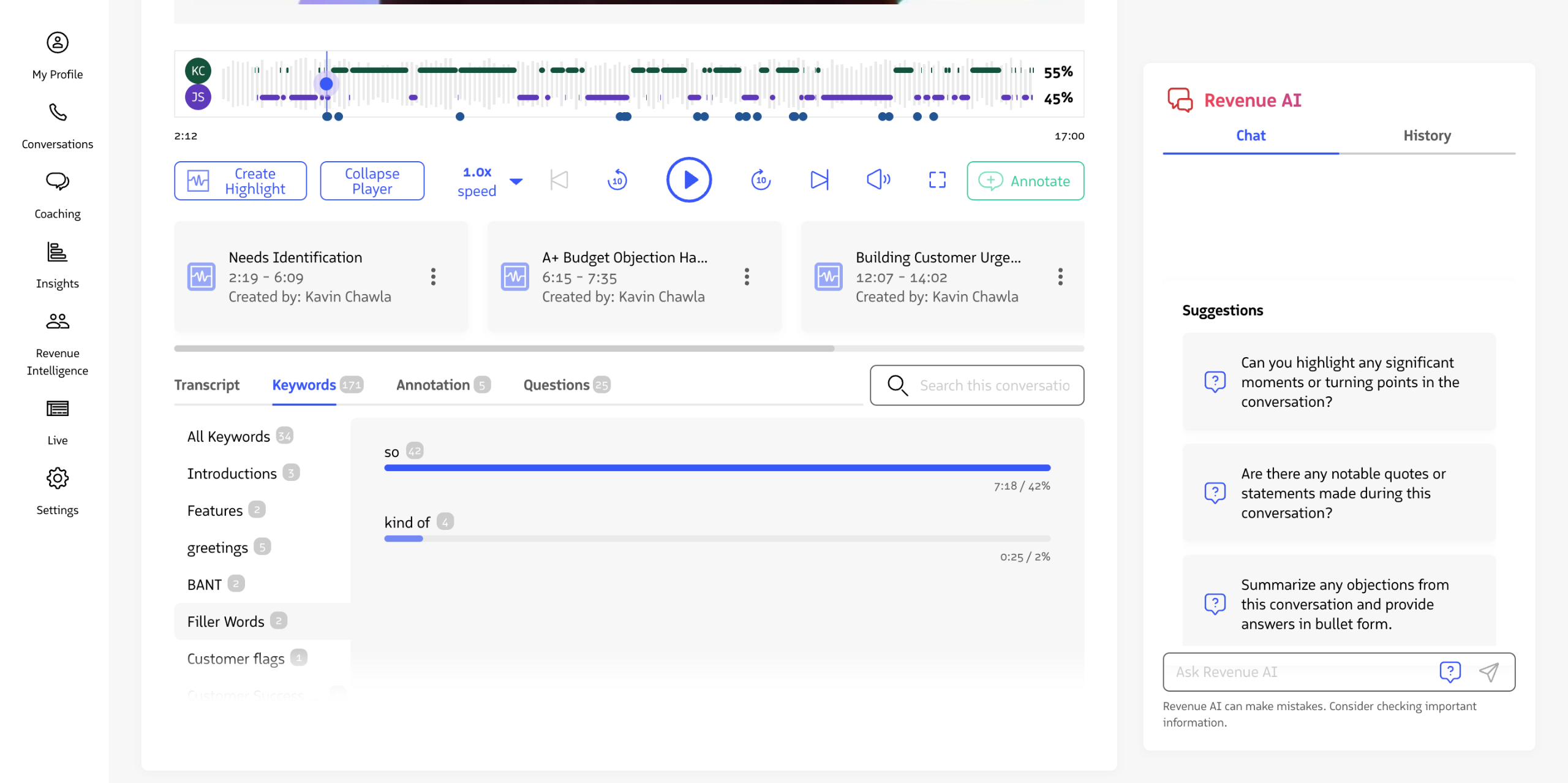1568x783 pixels.
Task: Enter fullscreen player mode
Action: tap(937, 180)
